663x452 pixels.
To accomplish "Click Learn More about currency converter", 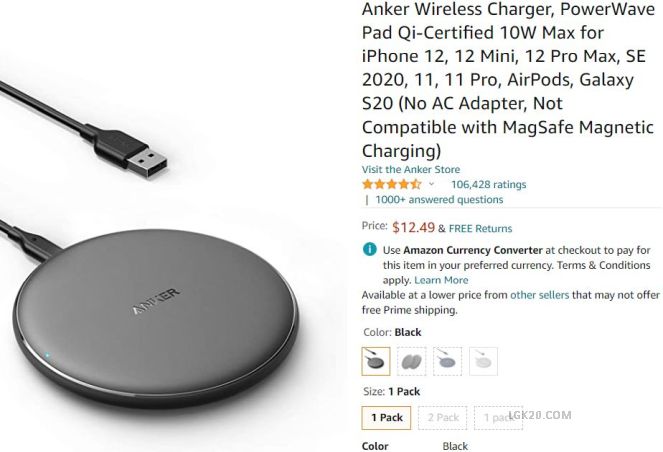I will (x=441, y=280).
